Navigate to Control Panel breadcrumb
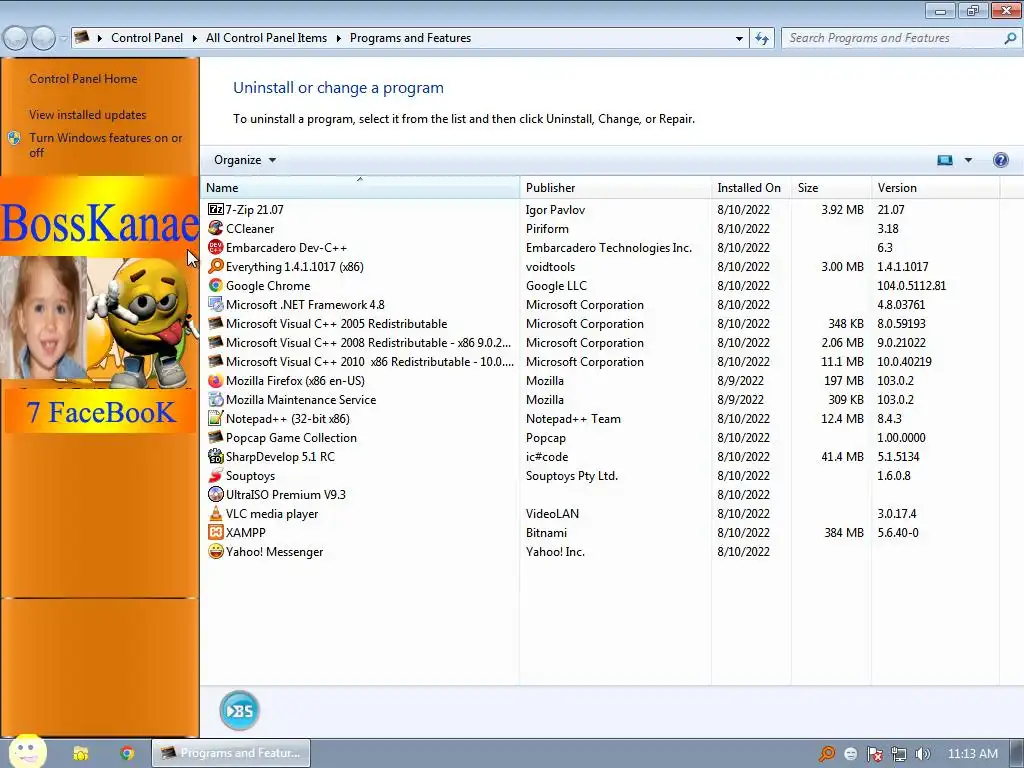 point(147,39)
